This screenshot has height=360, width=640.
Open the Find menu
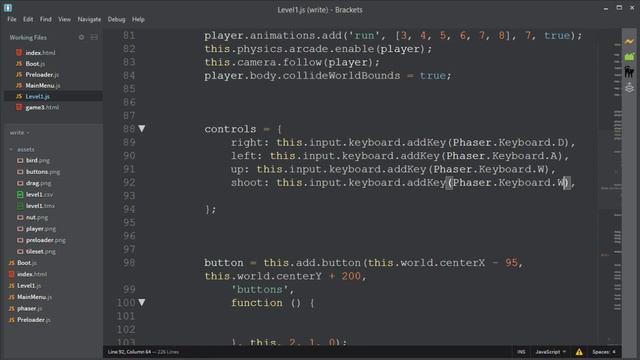pos(46,19)
